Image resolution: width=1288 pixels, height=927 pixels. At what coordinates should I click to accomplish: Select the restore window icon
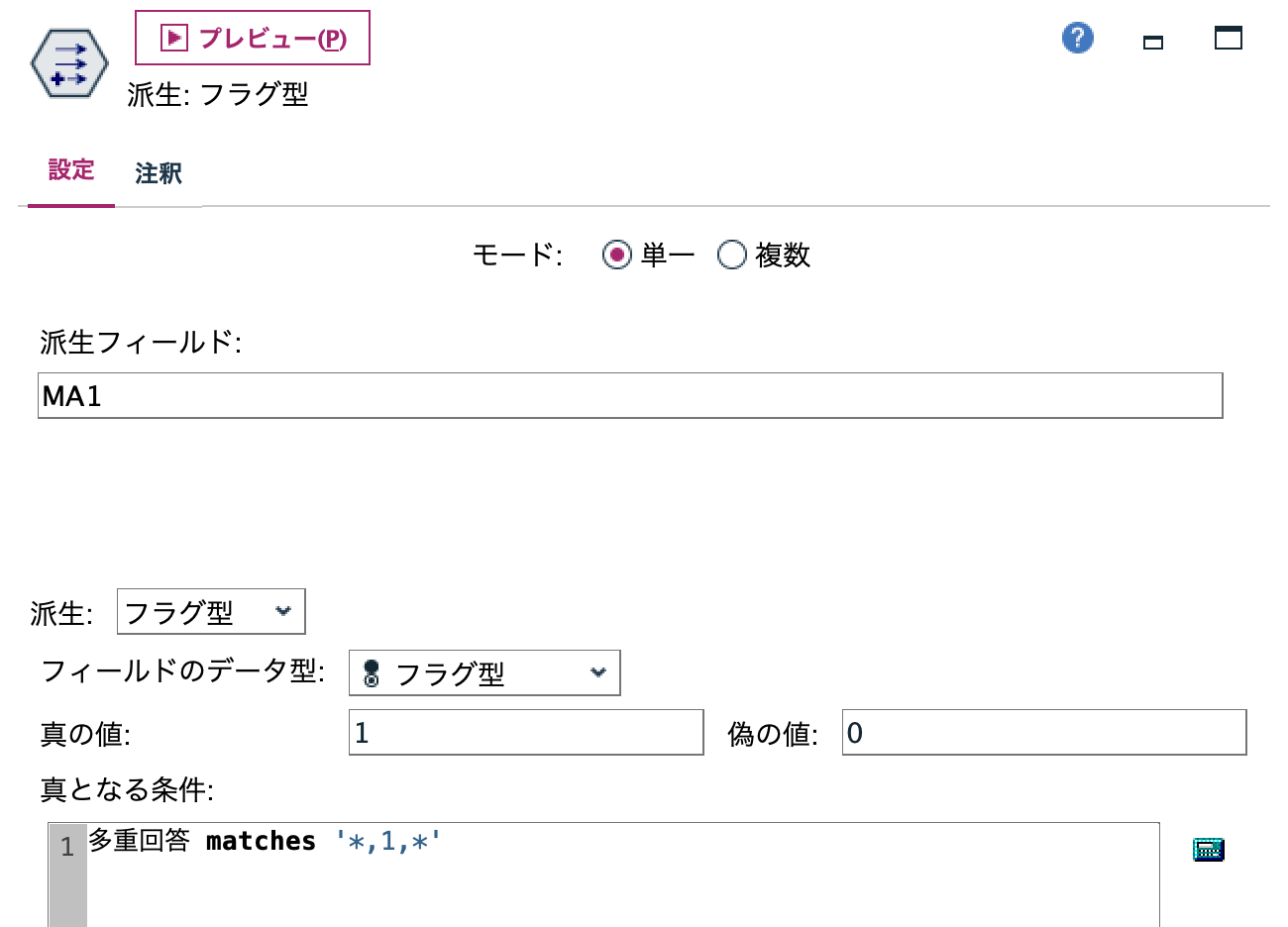(x=1228, y=38)
